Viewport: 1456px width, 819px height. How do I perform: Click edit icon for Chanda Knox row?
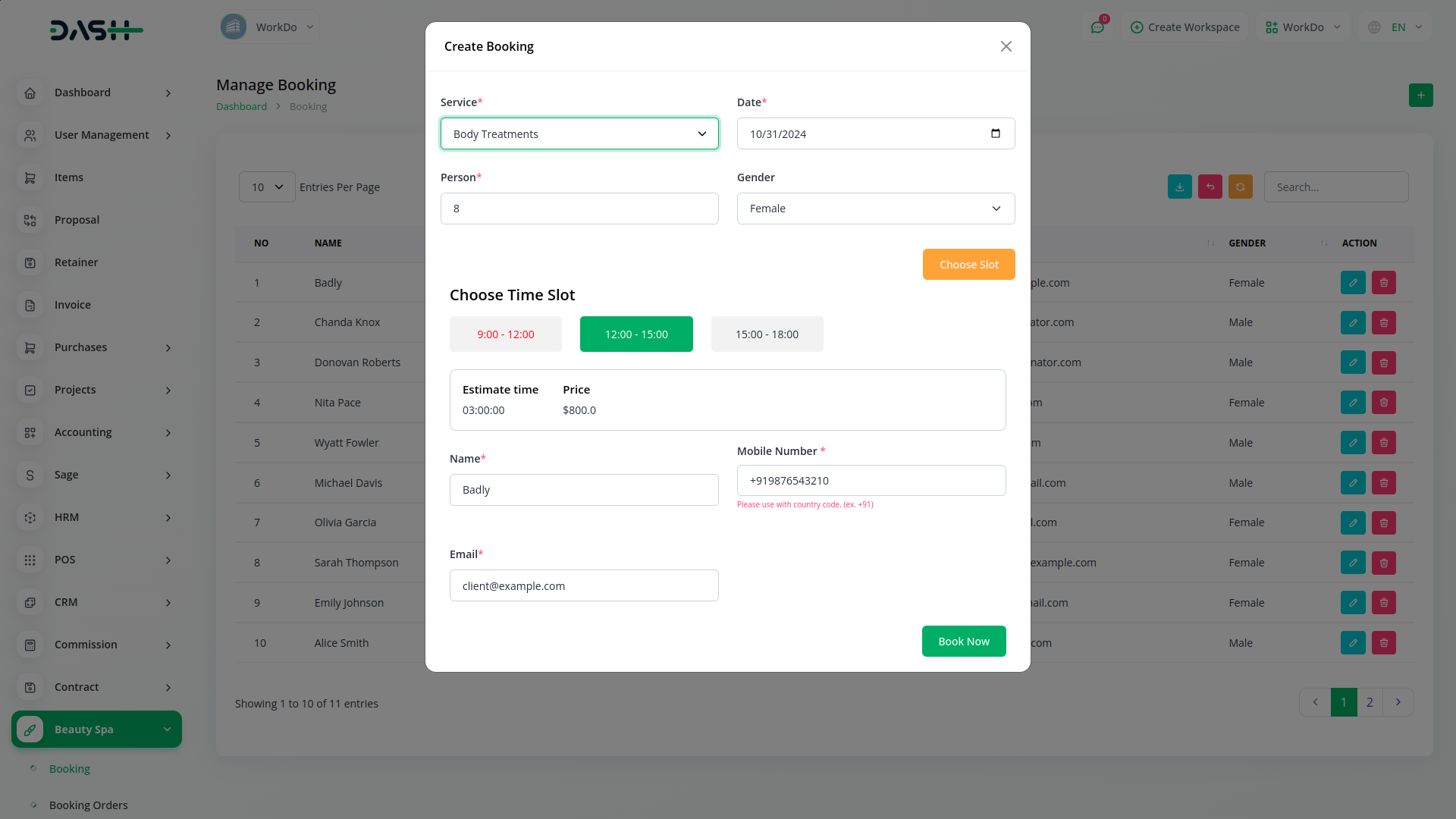tap(1353, 322)
